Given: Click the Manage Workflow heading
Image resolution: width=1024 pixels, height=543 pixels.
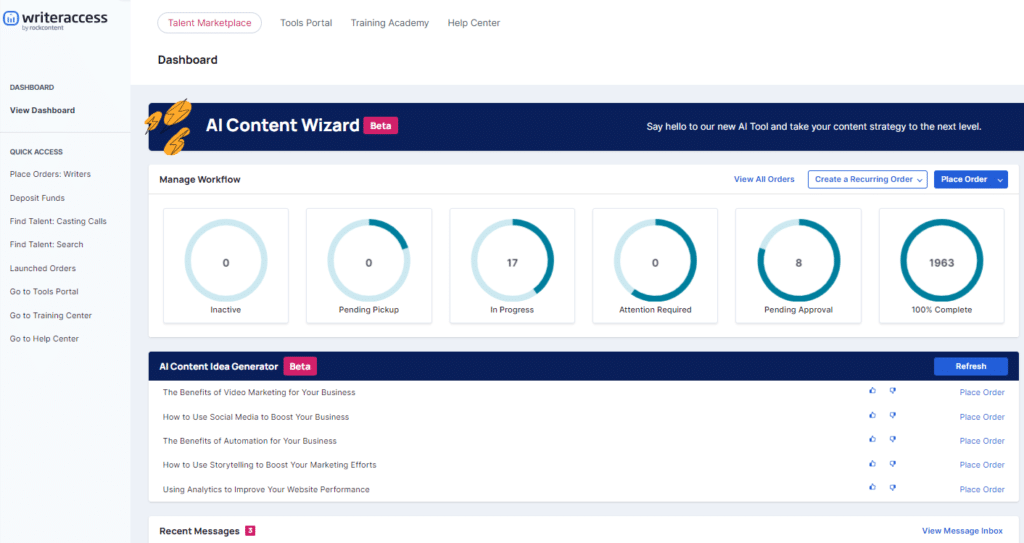Looking at the screenshot, I should (x=200, y=180).
